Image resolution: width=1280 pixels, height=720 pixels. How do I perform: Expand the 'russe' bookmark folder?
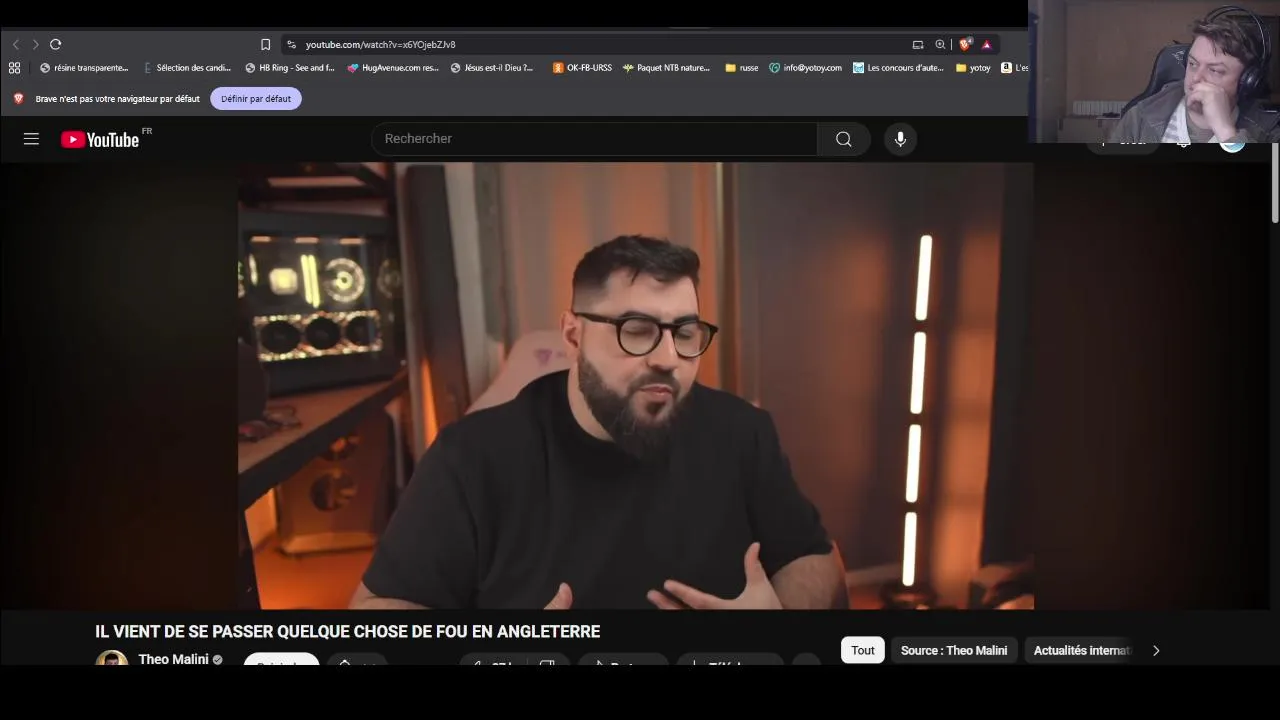[x=742, y=68]
